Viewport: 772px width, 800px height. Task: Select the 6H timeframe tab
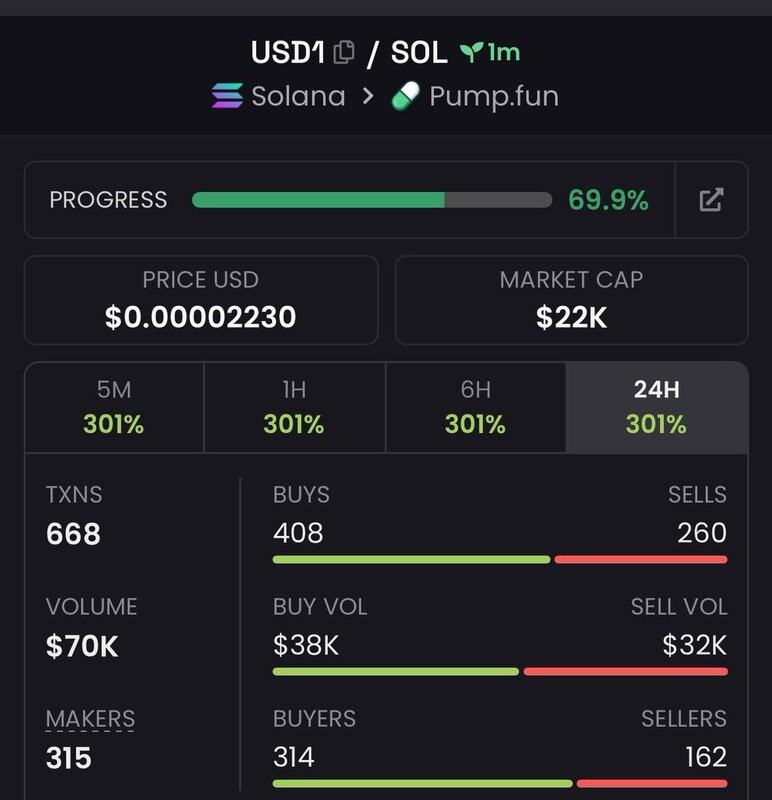pos(475,408)
